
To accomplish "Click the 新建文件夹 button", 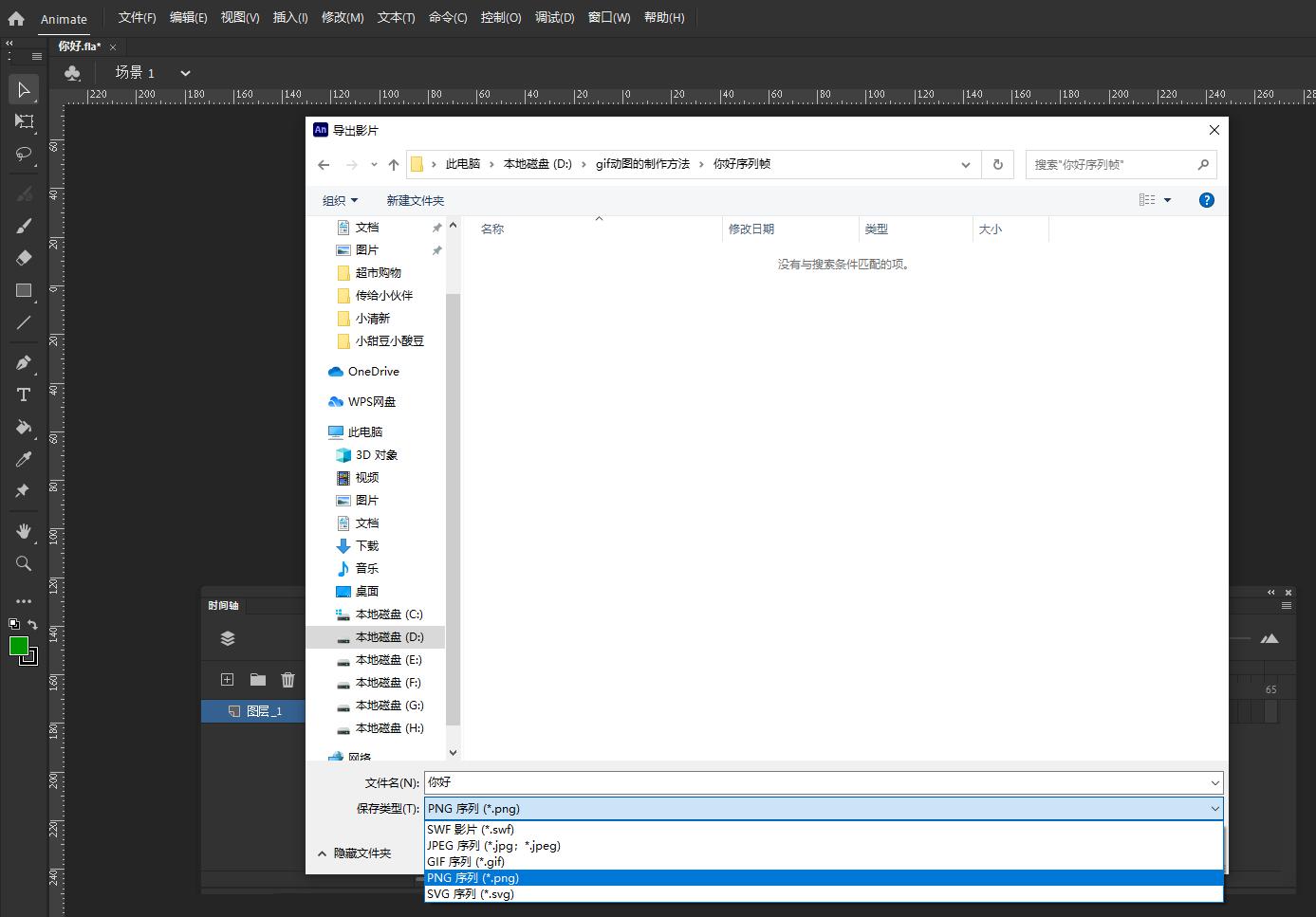I will coord(416,200).
